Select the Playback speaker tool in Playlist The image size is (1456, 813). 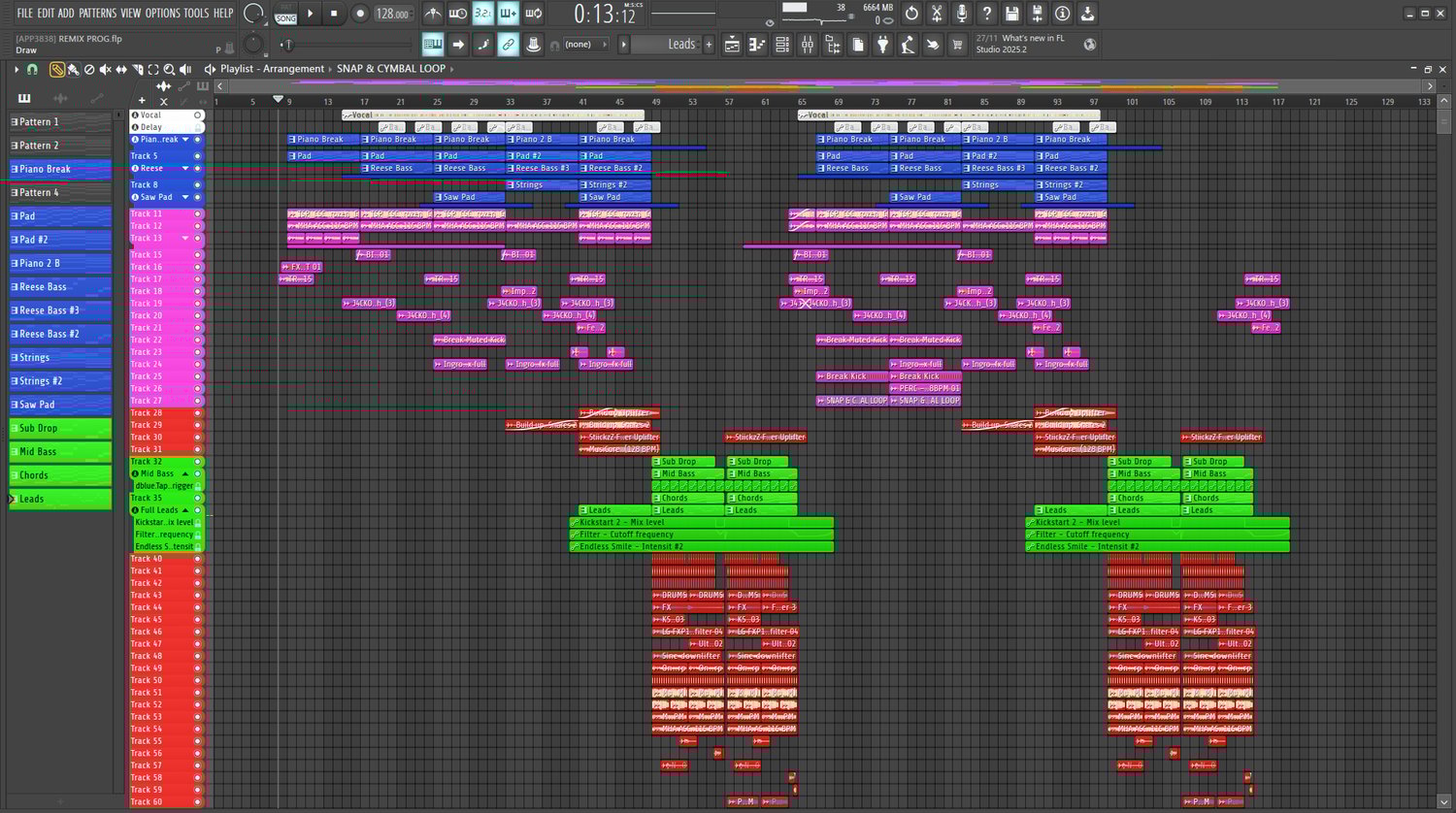coord(185,69)
